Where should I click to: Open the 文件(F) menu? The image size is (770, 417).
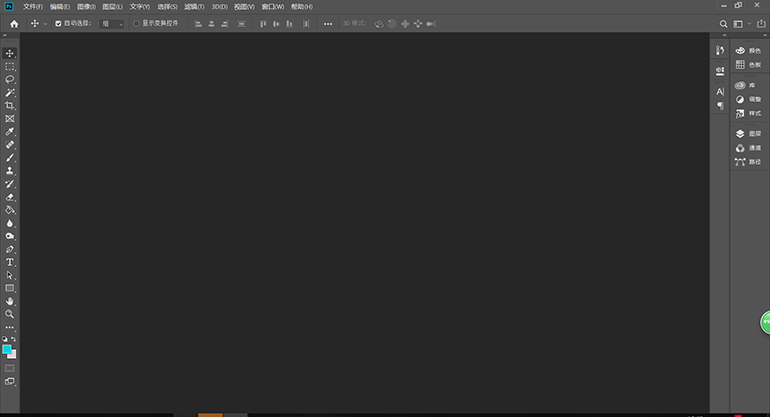(x=33, y=7)
